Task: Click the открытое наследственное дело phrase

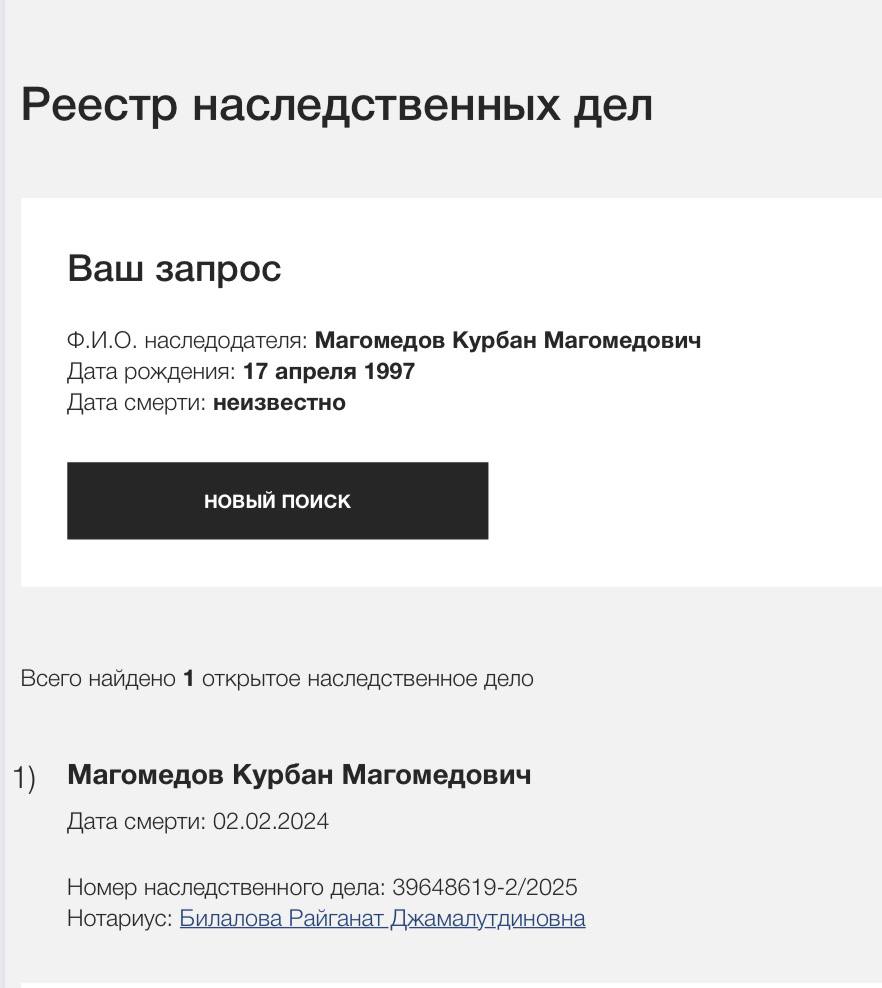Action: tap(367, 678)
